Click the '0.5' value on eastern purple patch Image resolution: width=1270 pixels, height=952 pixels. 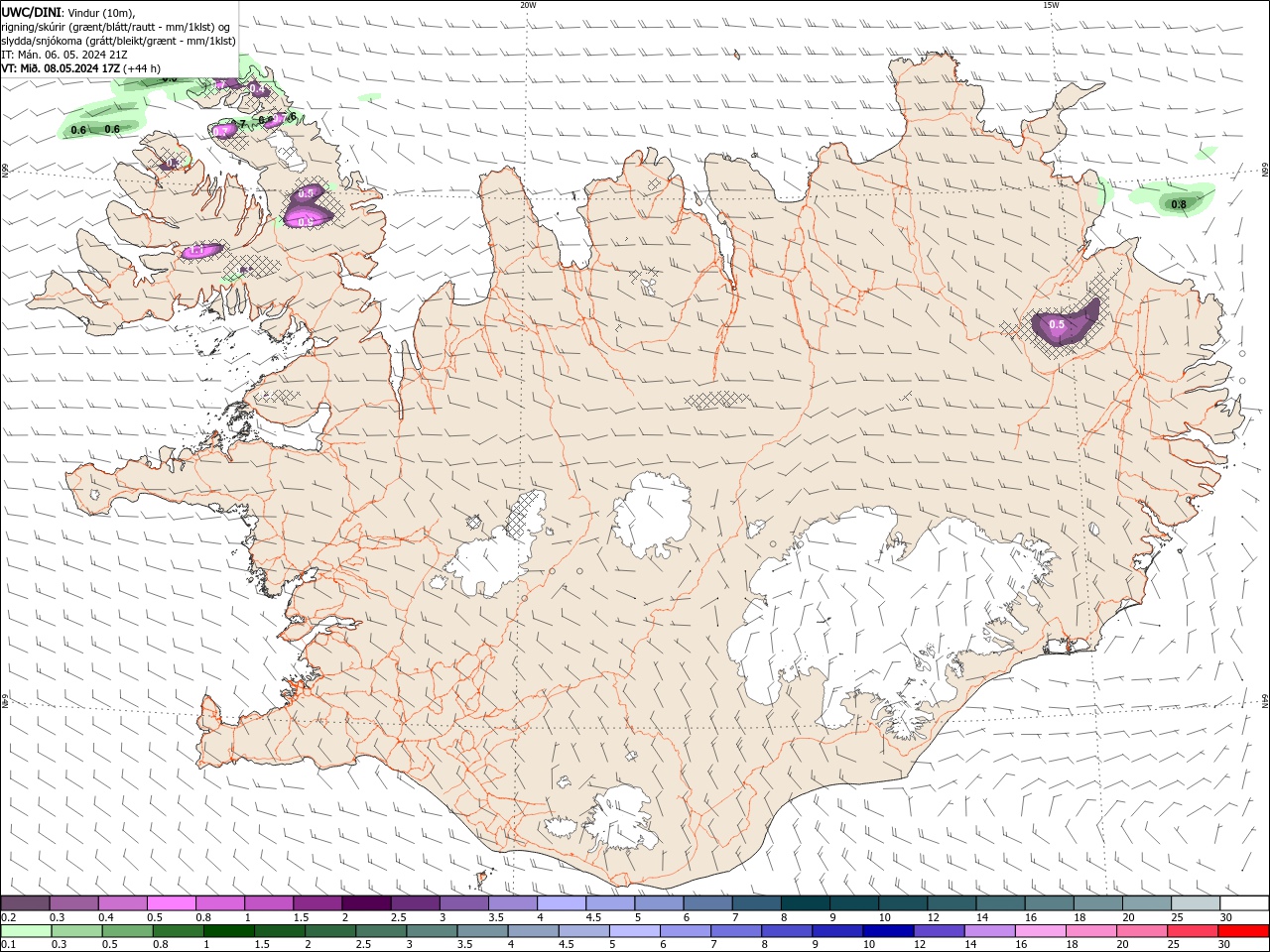pos(1057,325)
